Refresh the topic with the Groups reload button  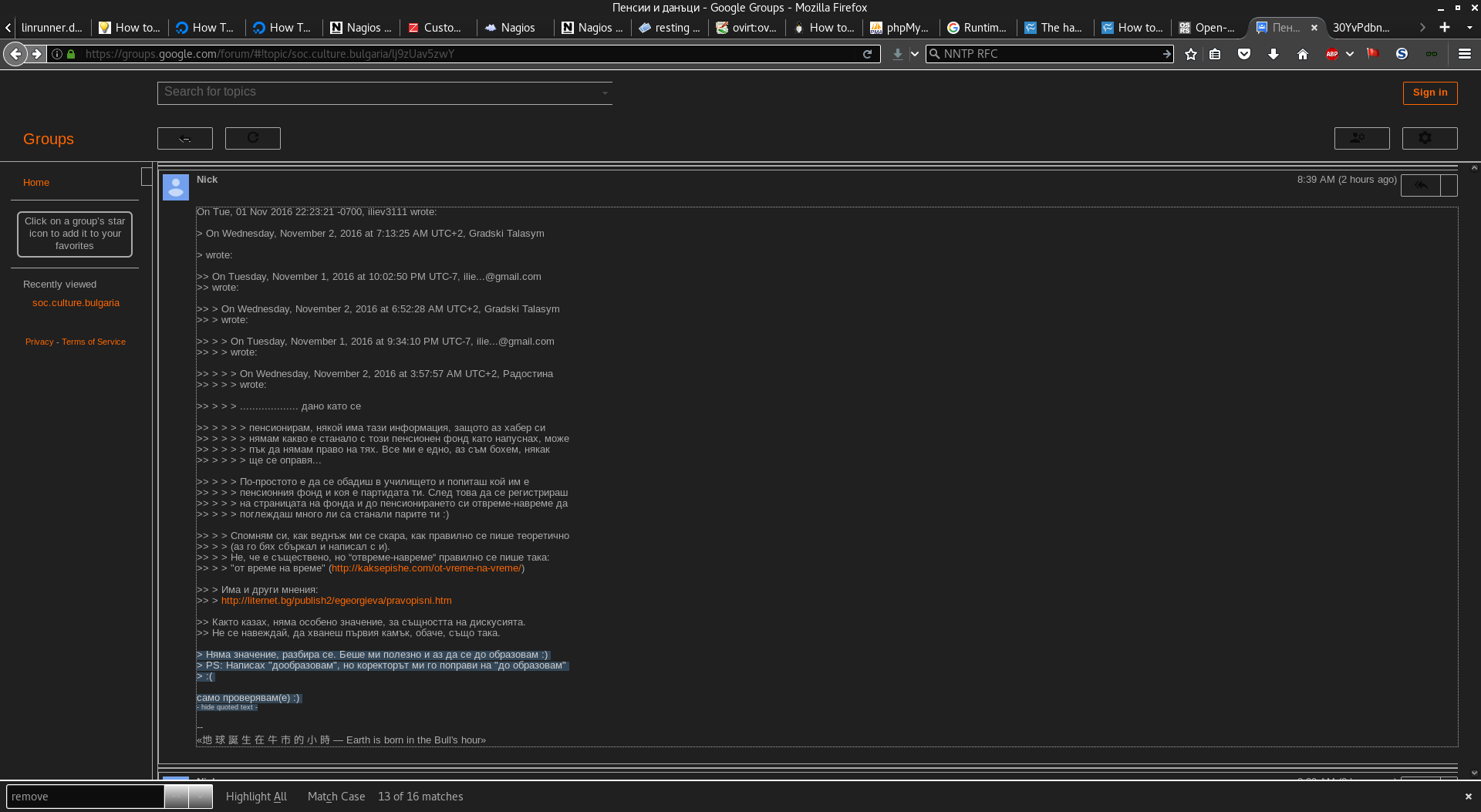point(253,138)
